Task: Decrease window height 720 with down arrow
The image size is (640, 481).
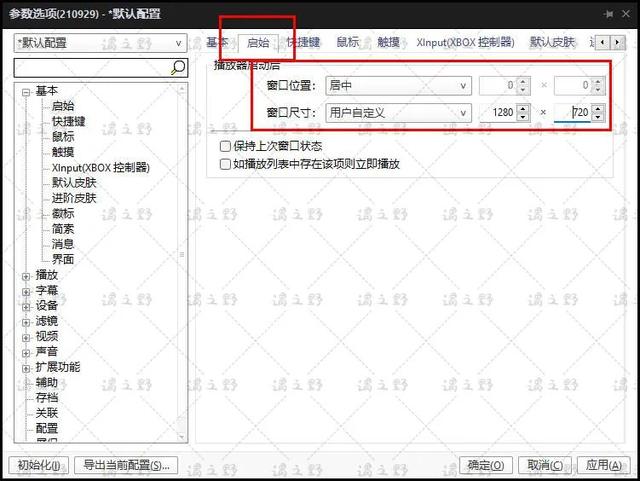Action: [x=598, y=117]
